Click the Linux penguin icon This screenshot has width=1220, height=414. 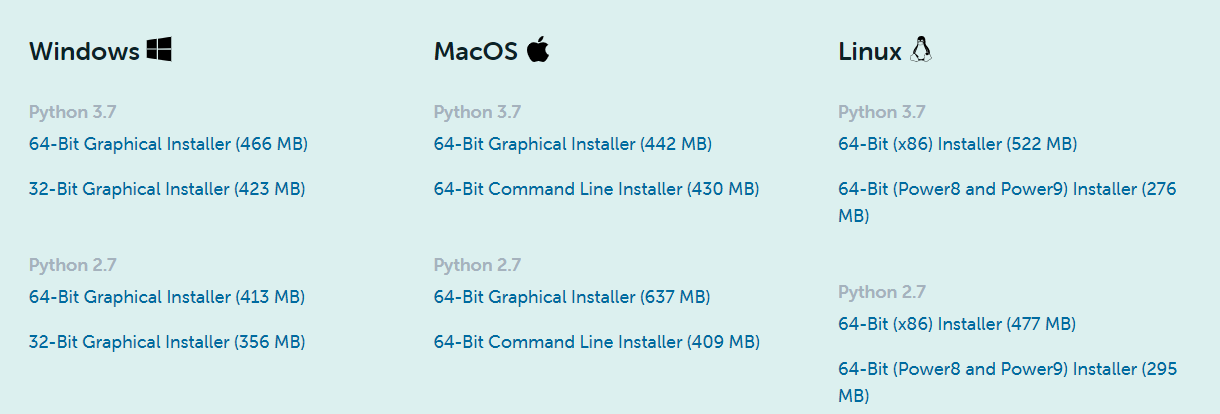click(x=921, y=50)
